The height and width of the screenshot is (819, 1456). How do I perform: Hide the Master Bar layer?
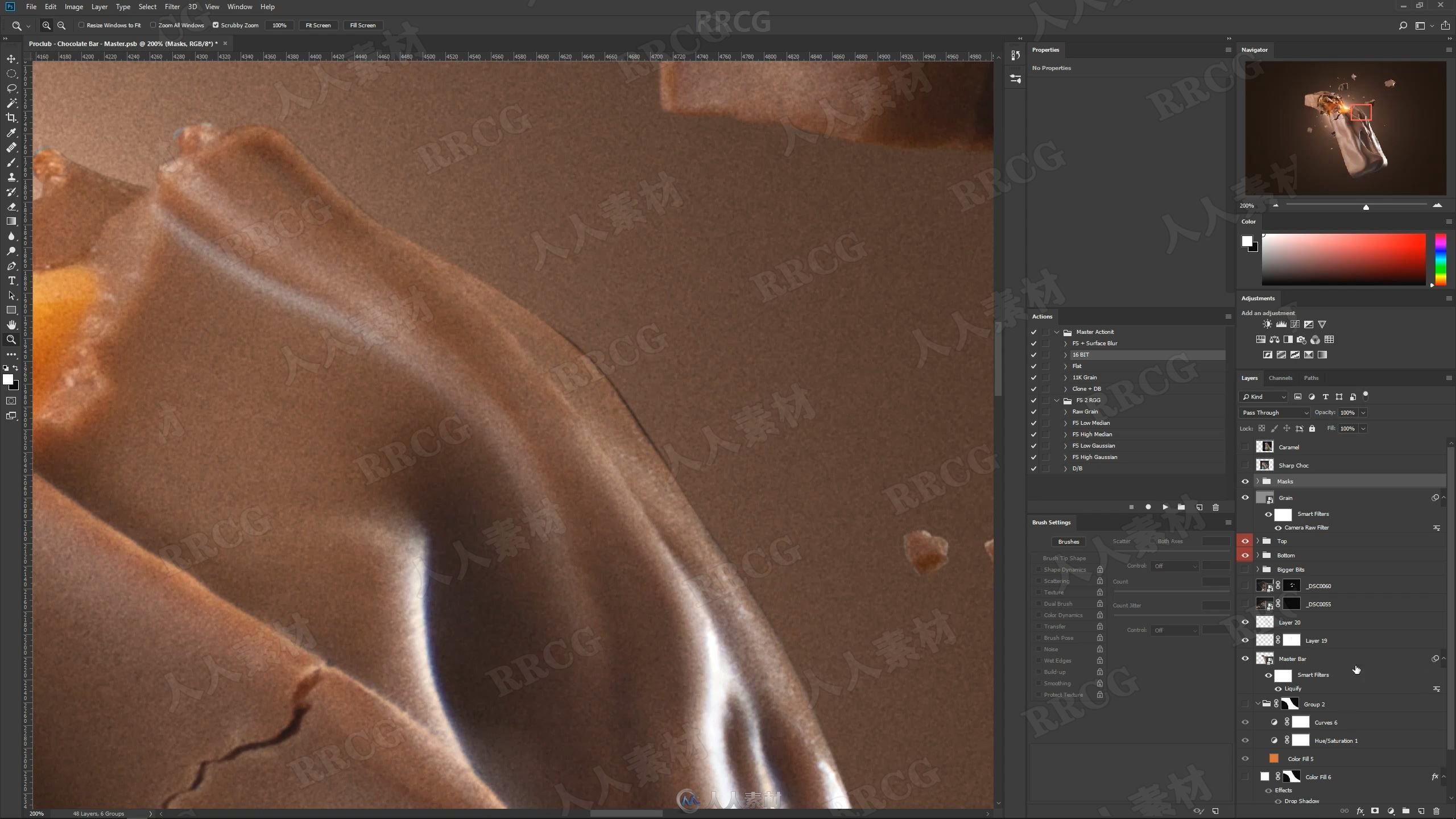[1245, 659]
